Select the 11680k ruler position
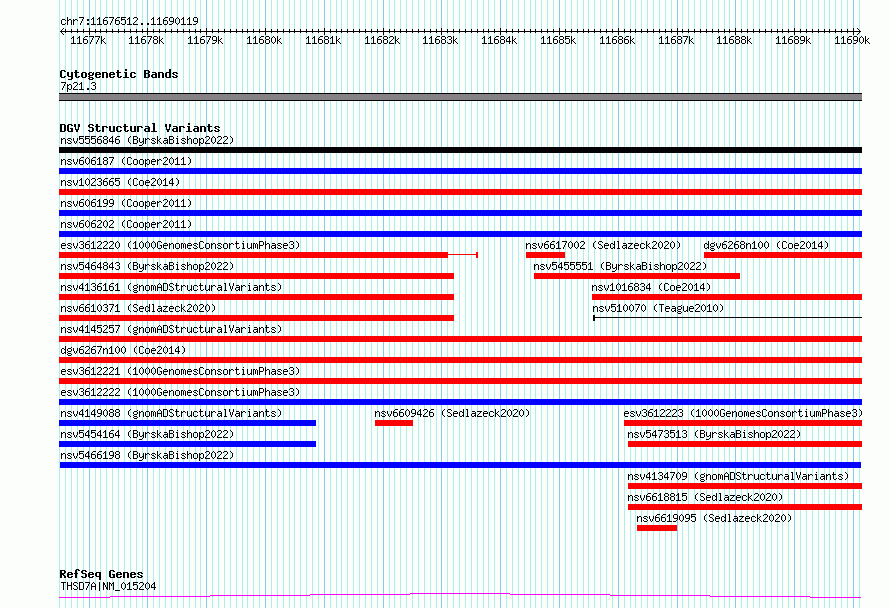890x608 pixels. [264, 40]
